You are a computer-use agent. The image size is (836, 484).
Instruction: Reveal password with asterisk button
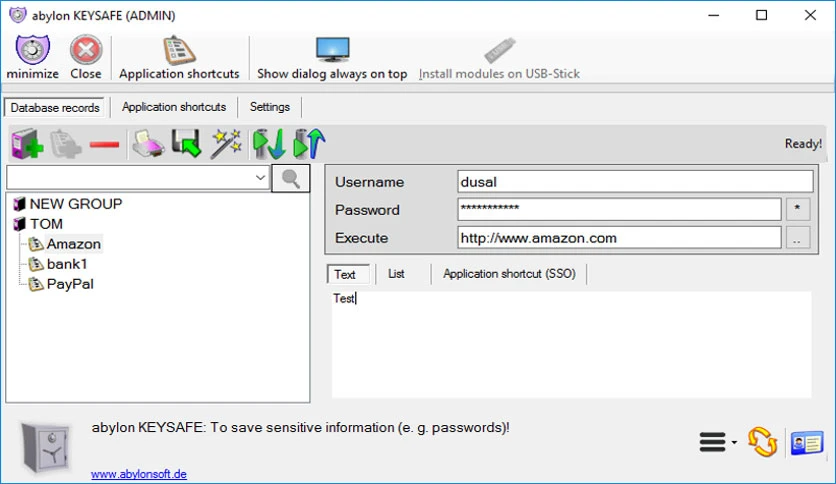(x=798, y=209)
